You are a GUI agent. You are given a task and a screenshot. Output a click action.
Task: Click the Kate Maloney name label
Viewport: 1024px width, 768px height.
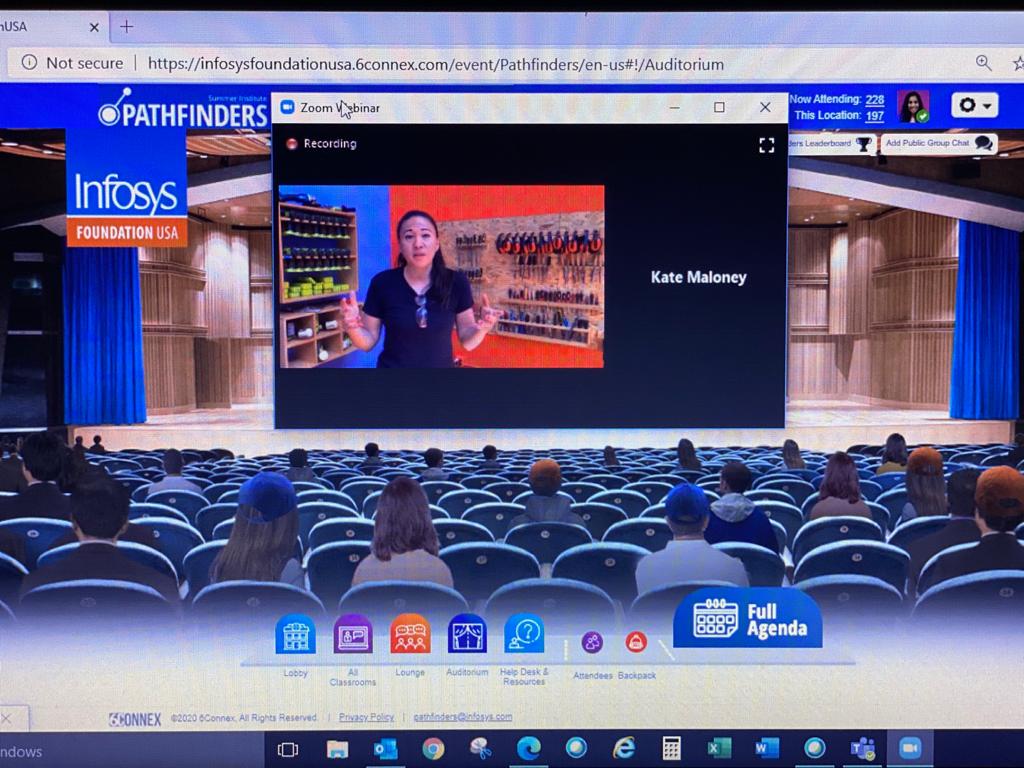pos(698,277)
